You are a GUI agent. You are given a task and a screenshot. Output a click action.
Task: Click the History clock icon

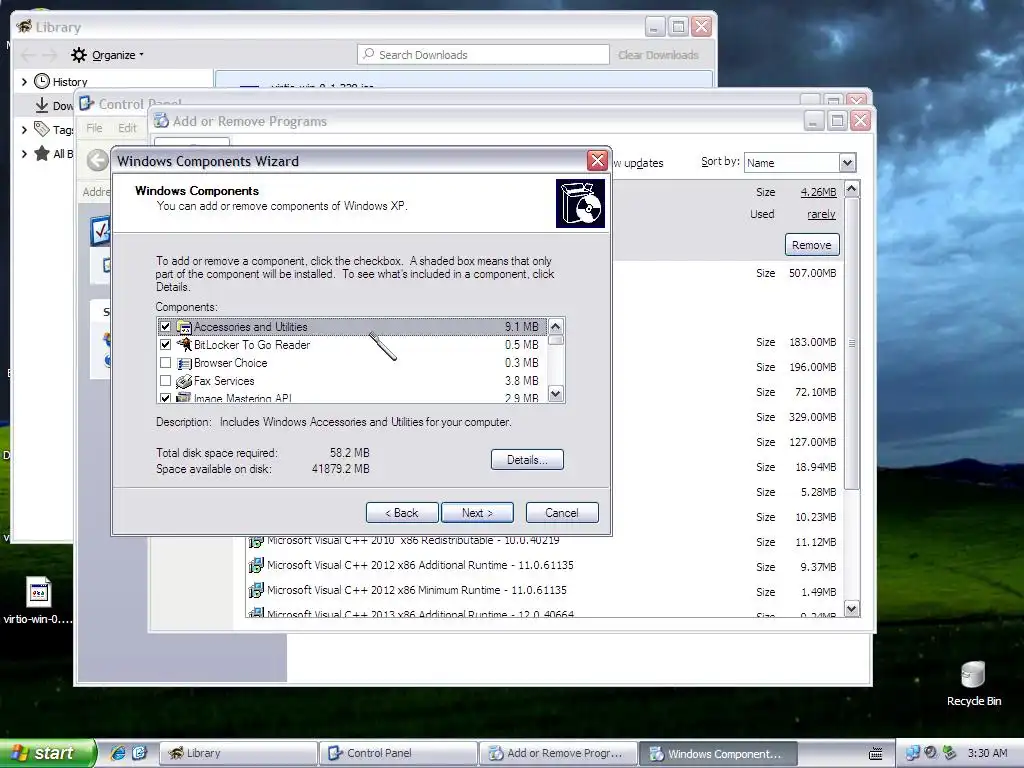[42, 81]
